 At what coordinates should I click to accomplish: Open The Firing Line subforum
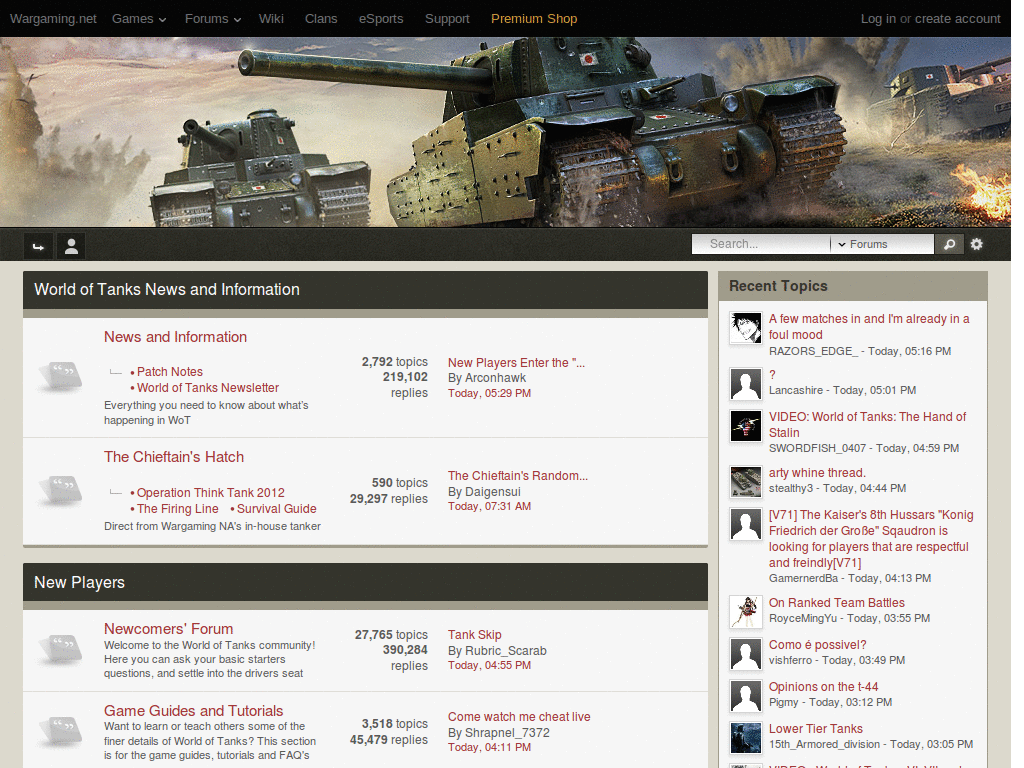click(x=178, y=509)
